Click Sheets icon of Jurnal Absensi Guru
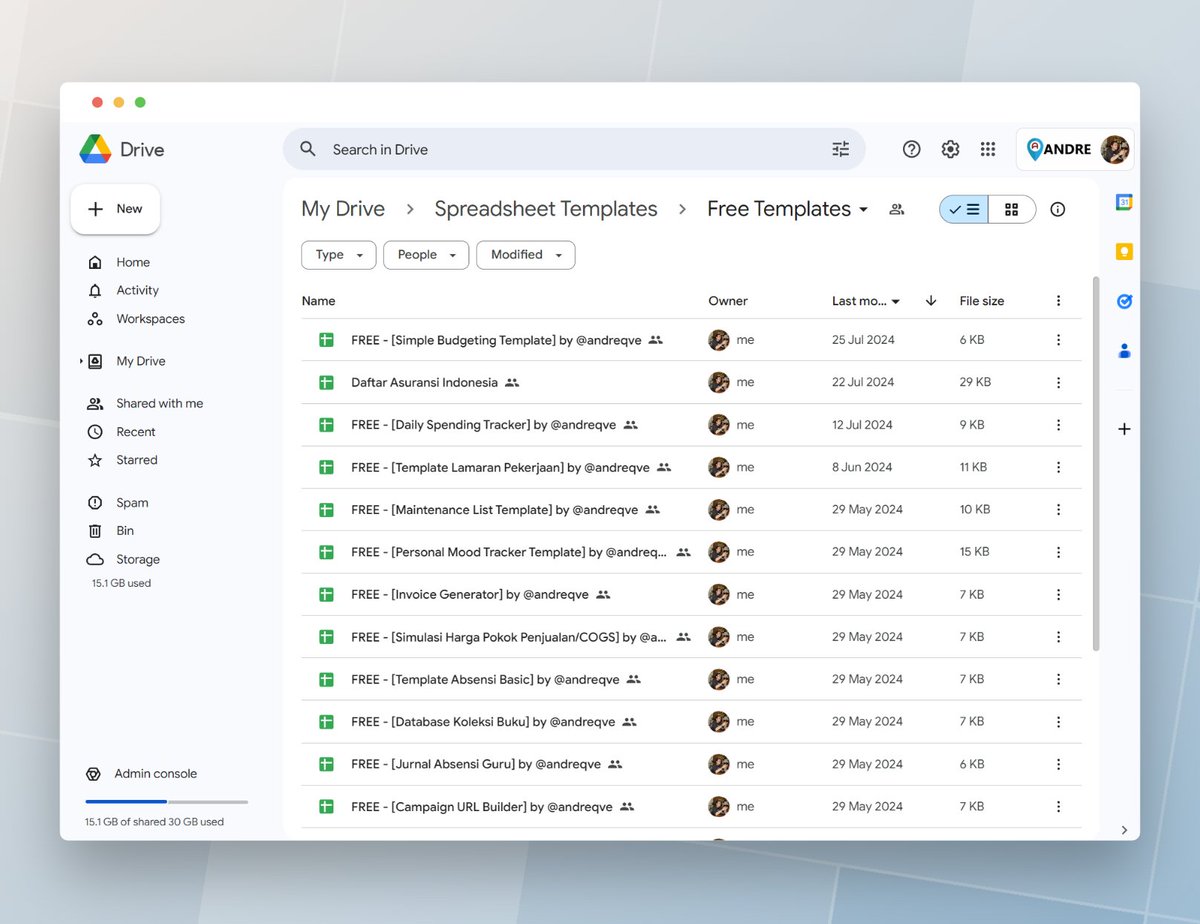The image size is (1200, 924). tap(325, 764)
